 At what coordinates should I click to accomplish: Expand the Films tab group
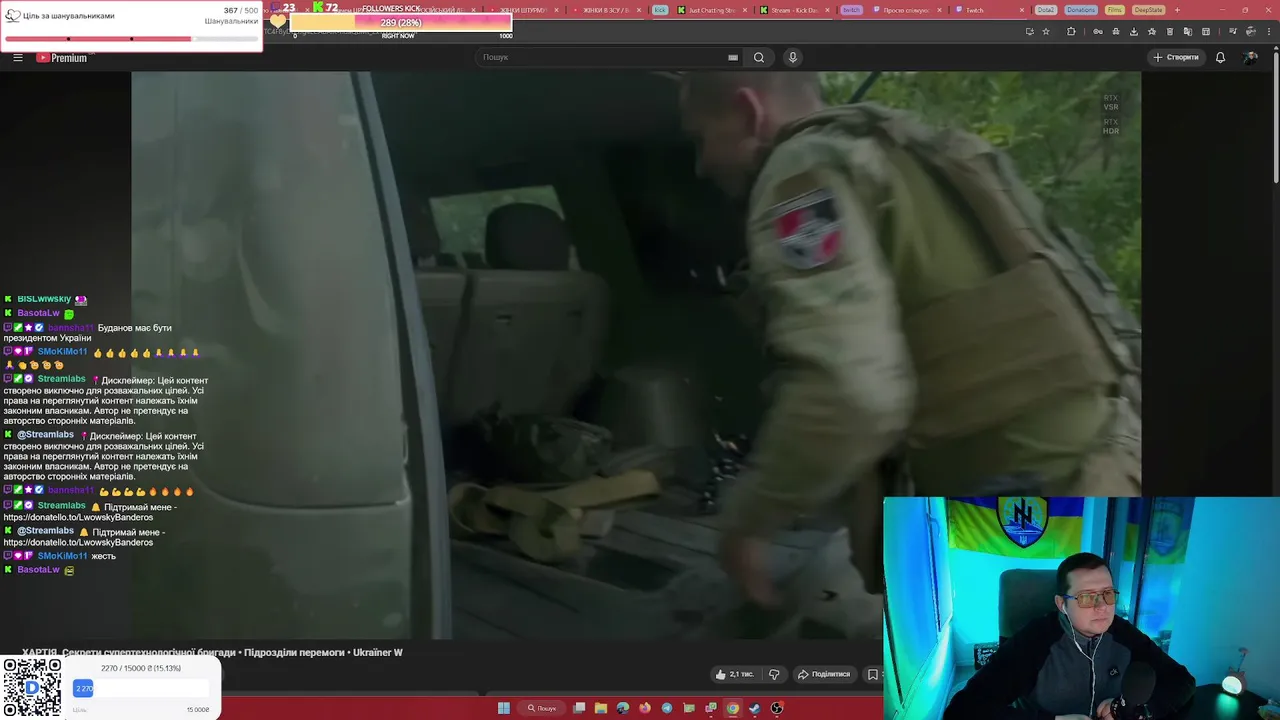point(1115,10)
